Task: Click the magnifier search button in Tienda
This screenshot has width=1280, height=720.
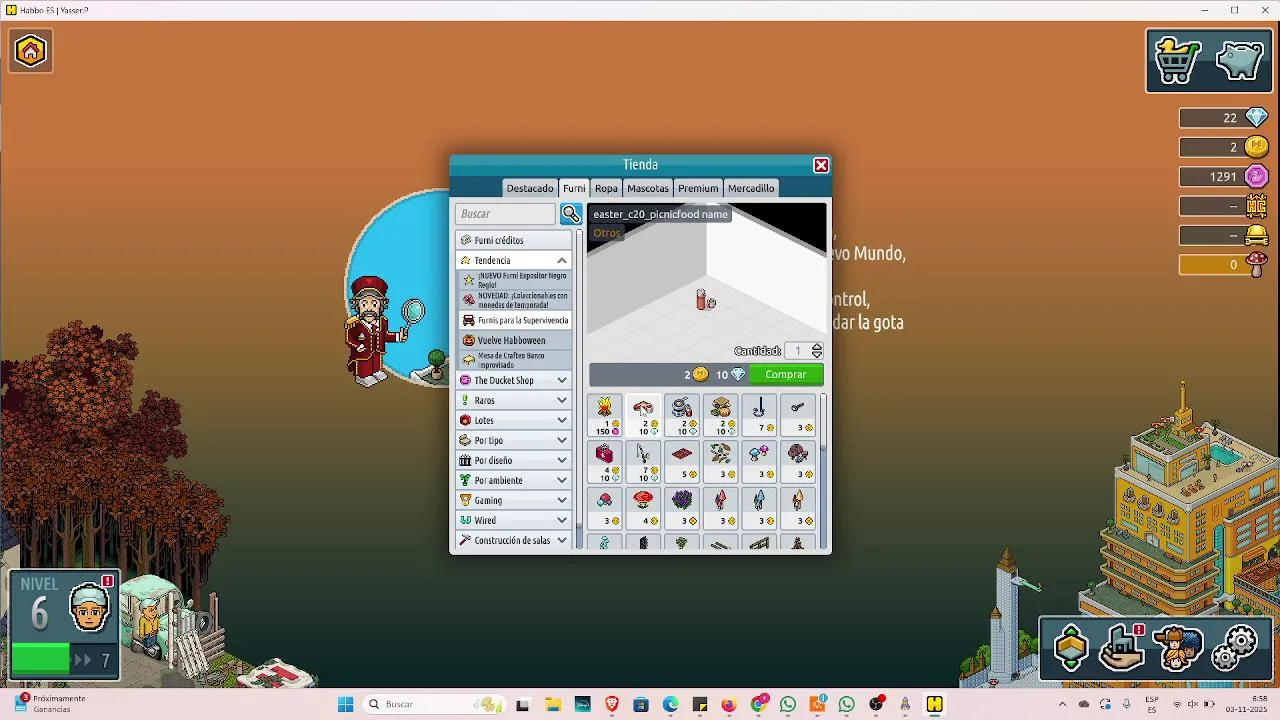Action: pyautogui.click(x=571, y=214)
